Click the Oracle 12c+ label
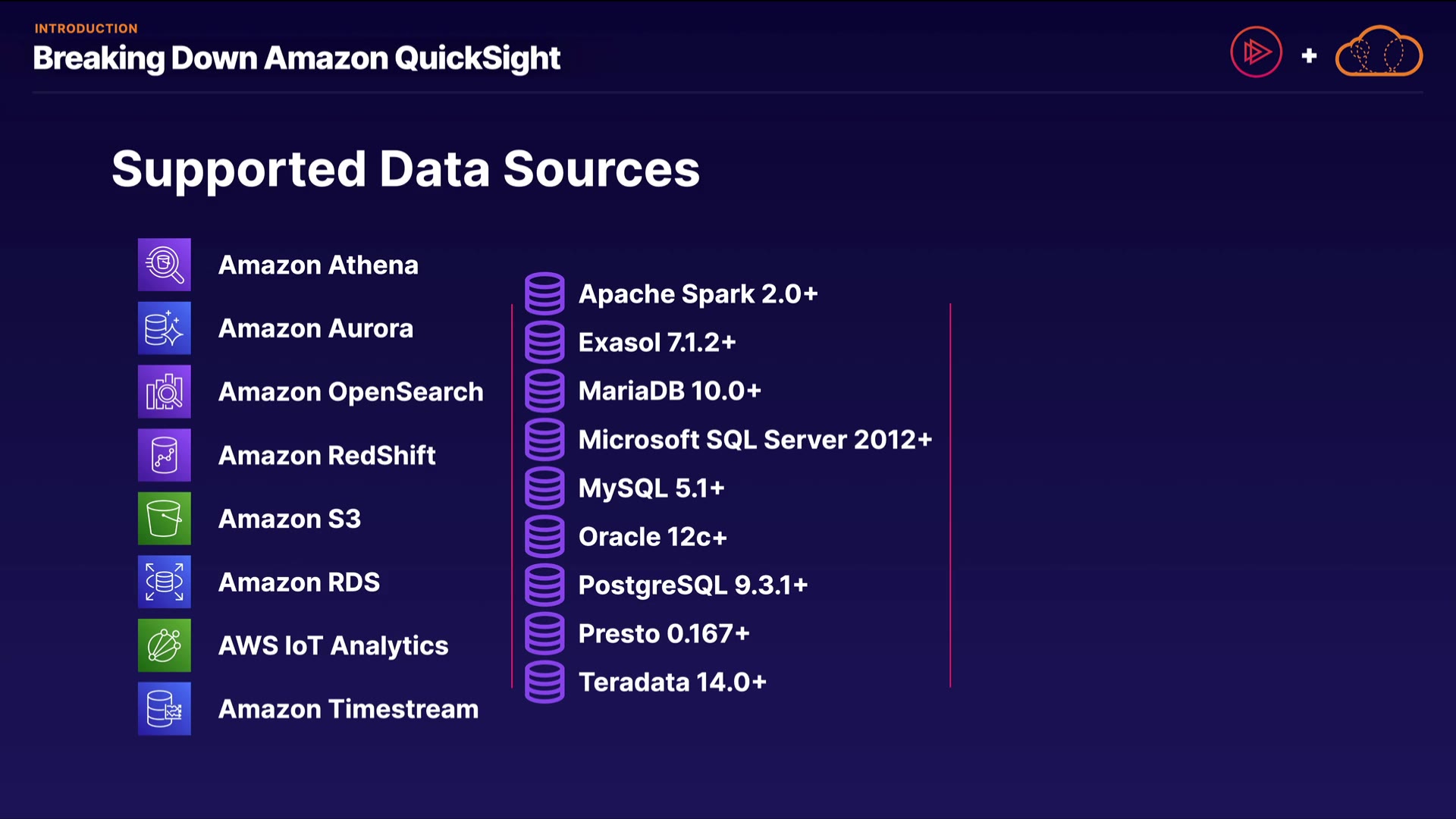The image size is (1456, 819). (652, 537)
